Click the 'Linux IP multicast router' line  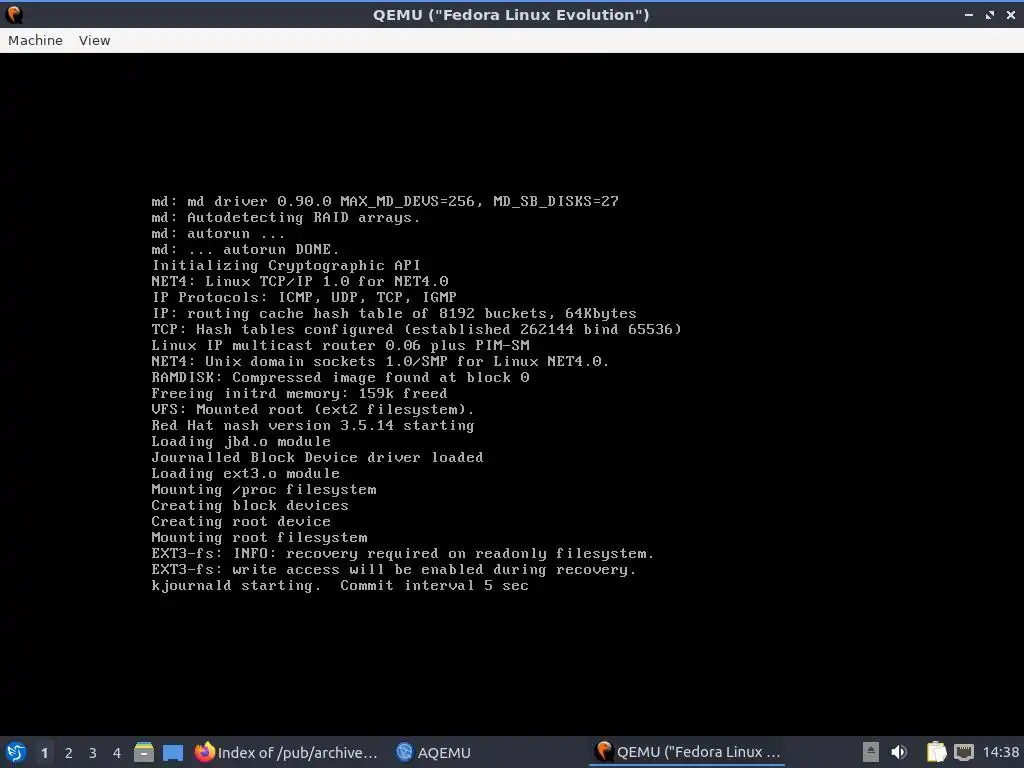tap(340, 345)
